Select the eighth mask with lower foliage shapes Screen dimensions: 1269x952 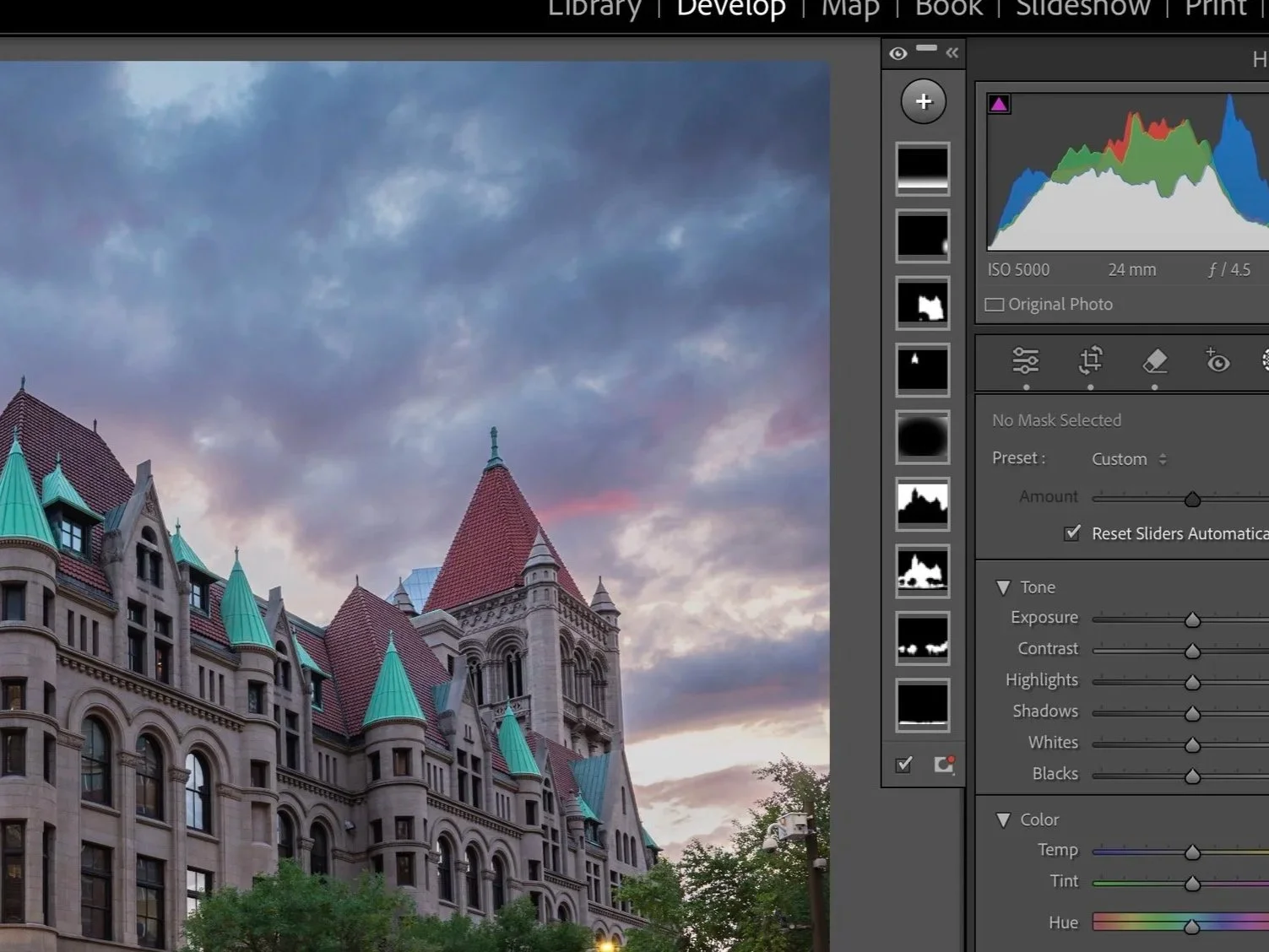(x=922, y=638)
